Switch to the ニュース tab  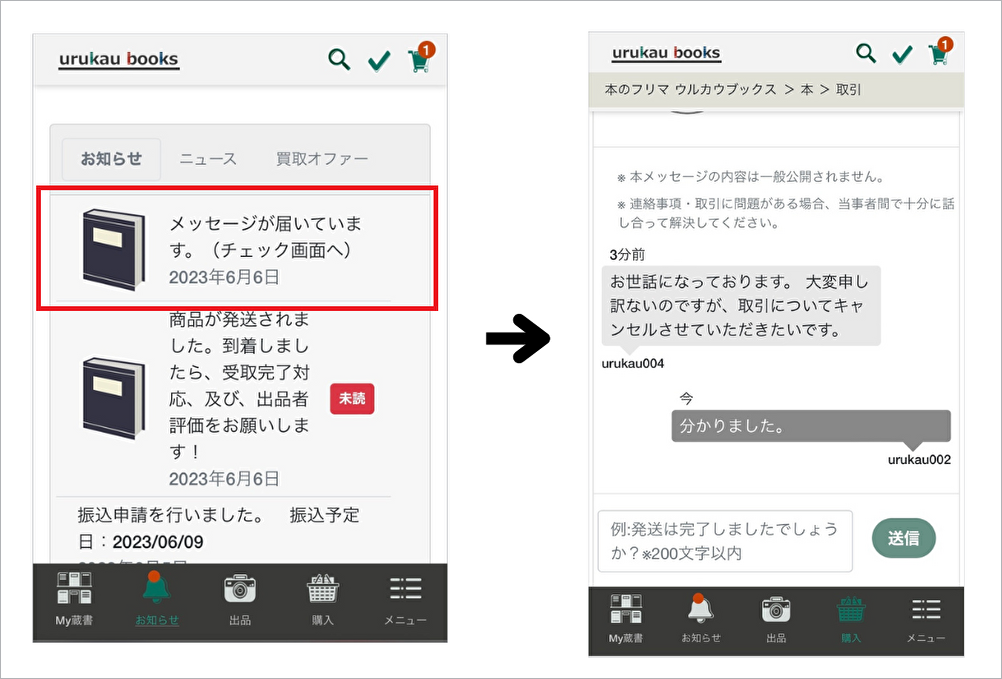pyautogui.click(x=208, y=159)
